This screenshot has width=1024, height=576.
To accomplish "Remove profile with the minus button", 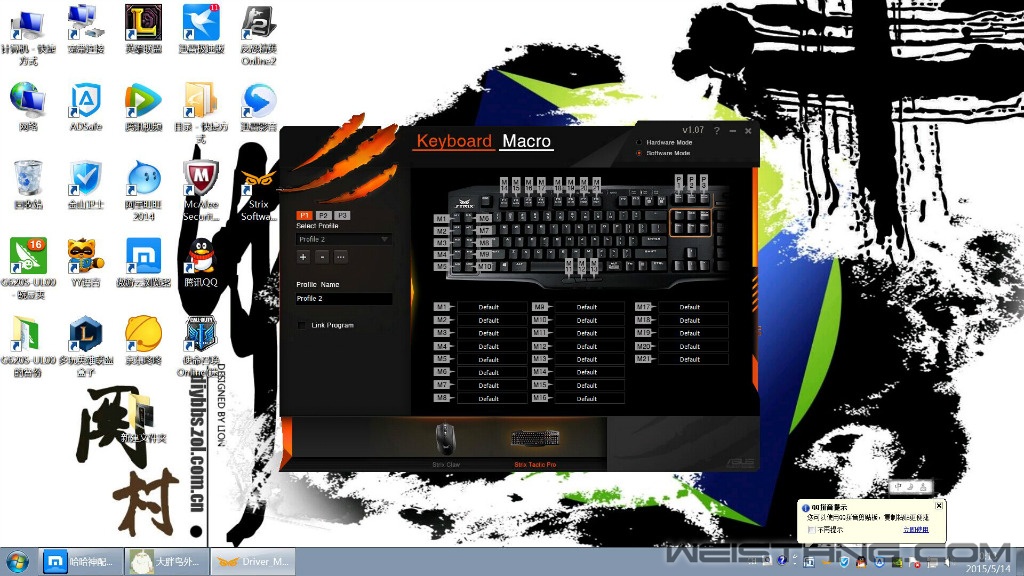I will click(x=322, y=257).
